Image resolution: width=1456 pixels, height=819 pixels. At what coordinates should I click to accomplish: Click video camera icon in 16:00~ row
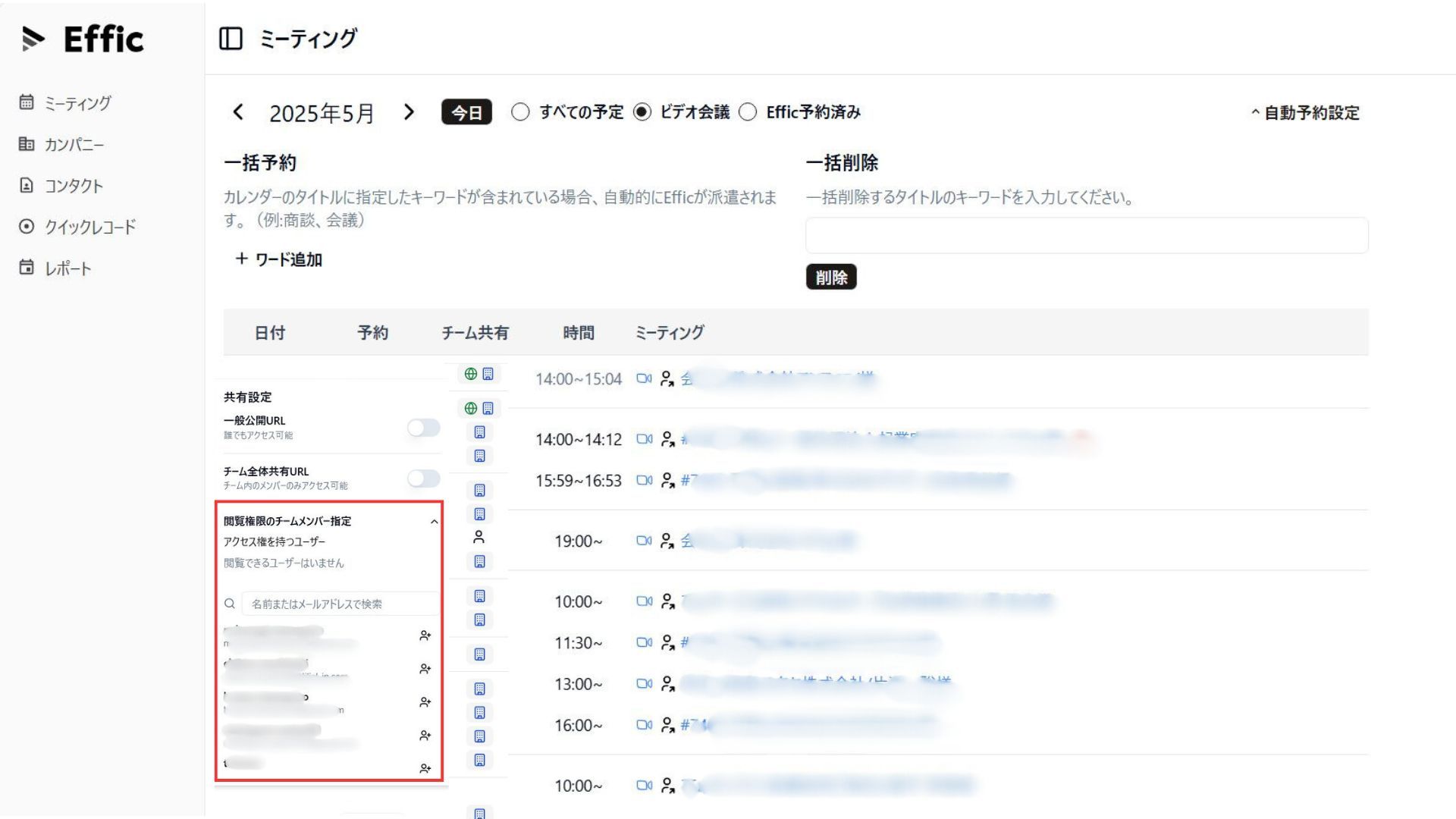click(x=644, y=725)
